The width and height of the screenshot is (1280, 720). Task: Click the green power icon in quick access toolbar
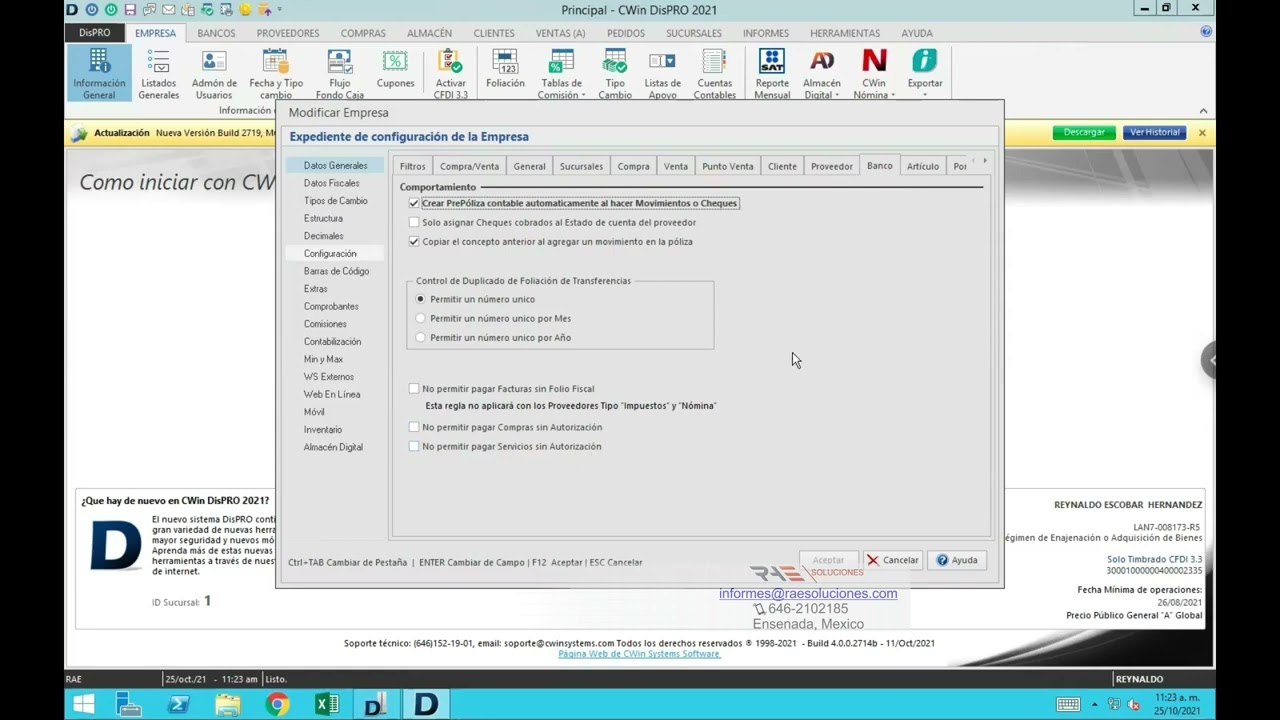111,9
